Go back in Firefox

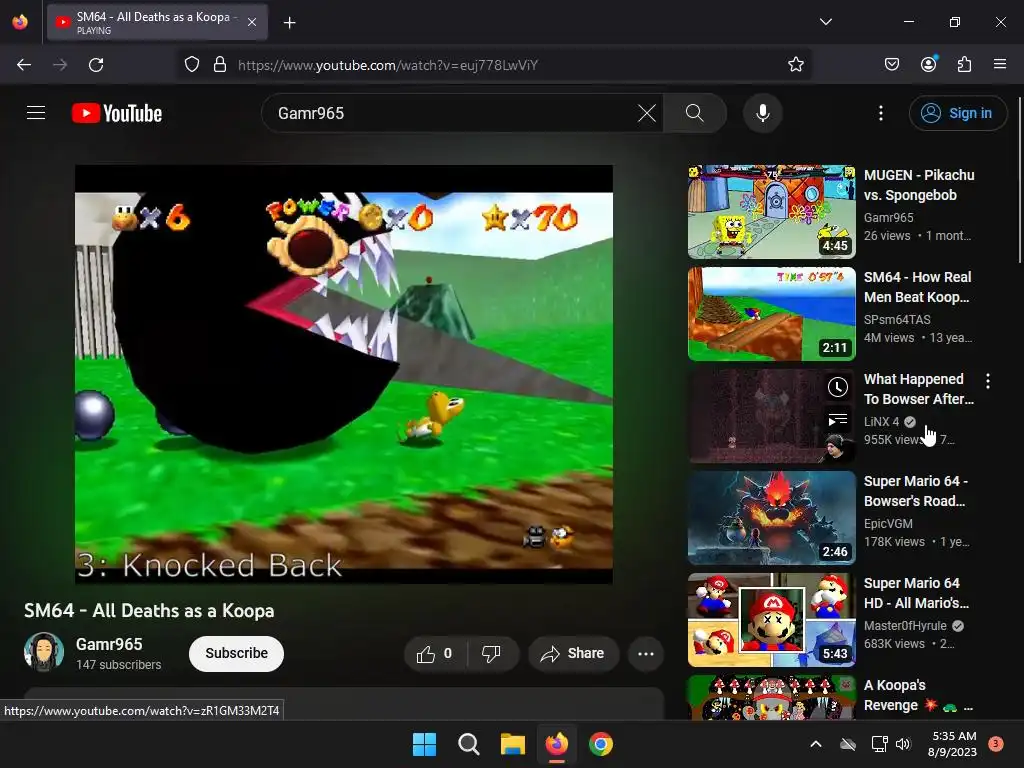24,65
